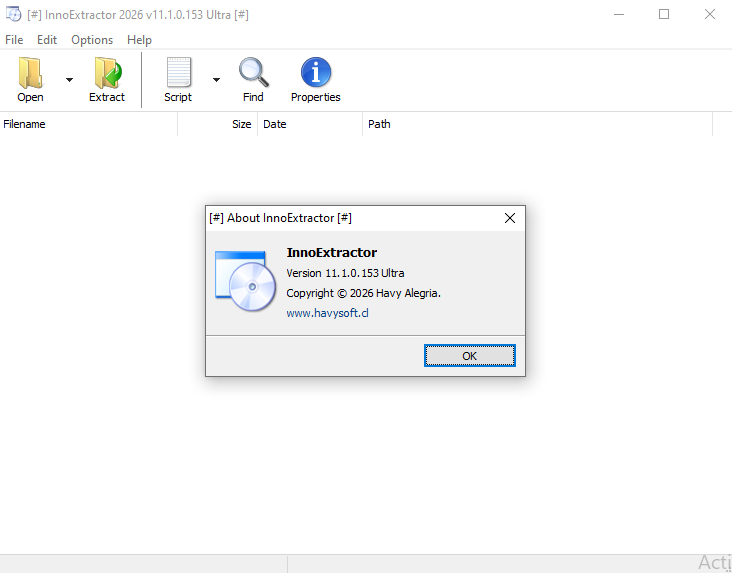The width and height of the screenshot is (732, 573).
Task: Click OK in the About dialog
Action: 470,356
